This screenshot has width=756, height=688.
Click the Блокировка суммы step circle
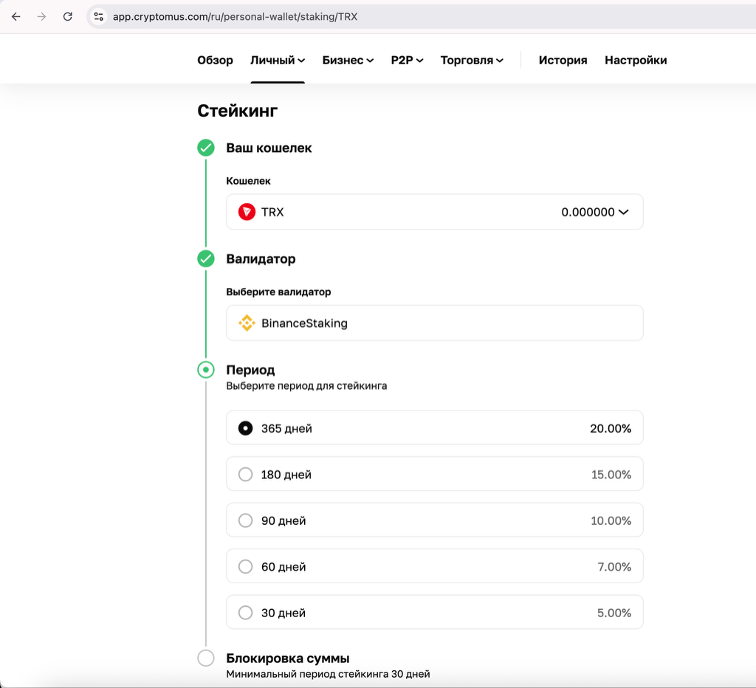(206, 658)
